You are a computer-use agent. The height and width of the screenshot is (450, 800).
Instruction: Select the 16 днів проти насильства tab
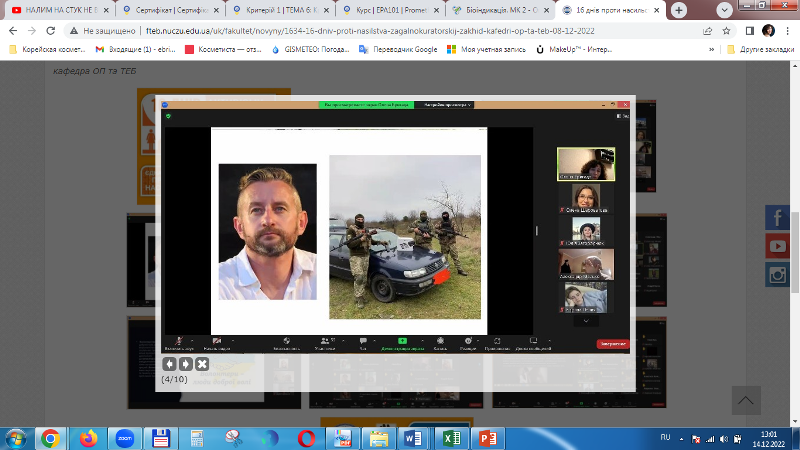(x=611, y=10)
